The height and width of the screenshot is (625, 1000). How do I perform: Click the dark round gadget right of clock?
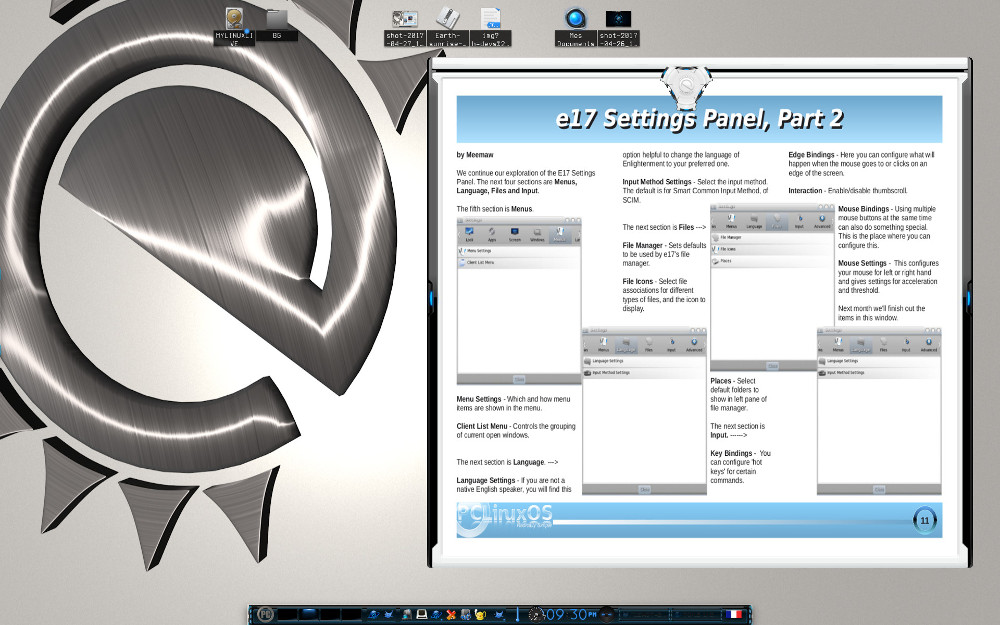(x=606, y=614)
